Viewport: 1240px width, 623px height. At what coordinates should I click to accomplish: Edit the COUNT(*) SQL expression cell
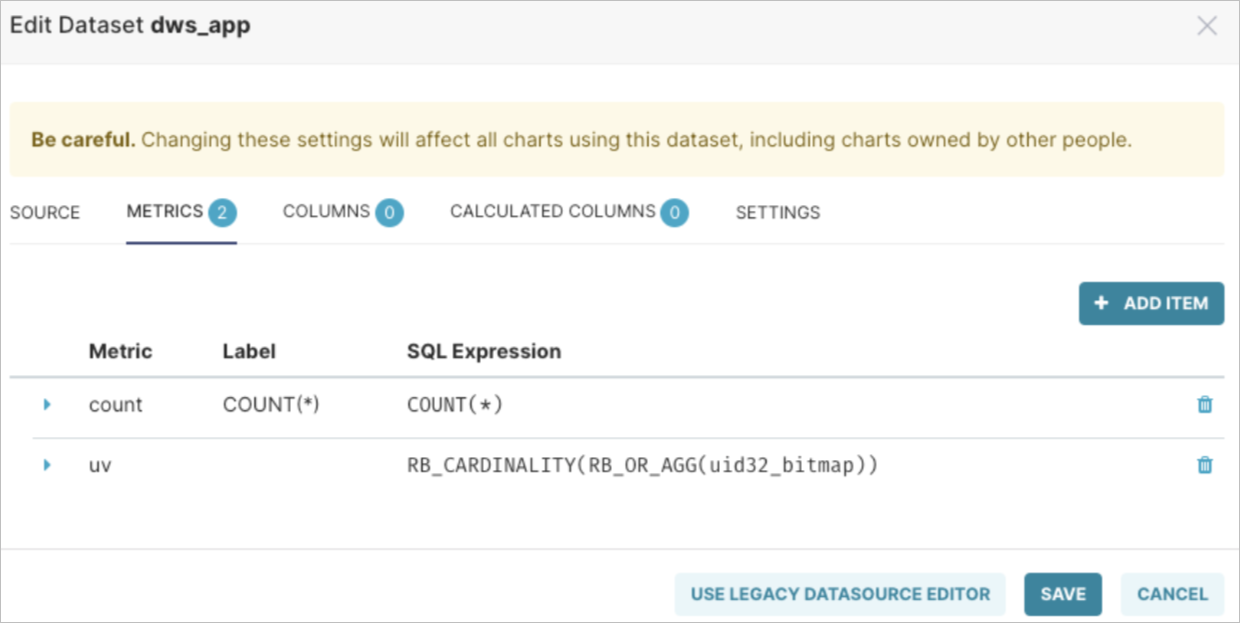coord(455,405)
